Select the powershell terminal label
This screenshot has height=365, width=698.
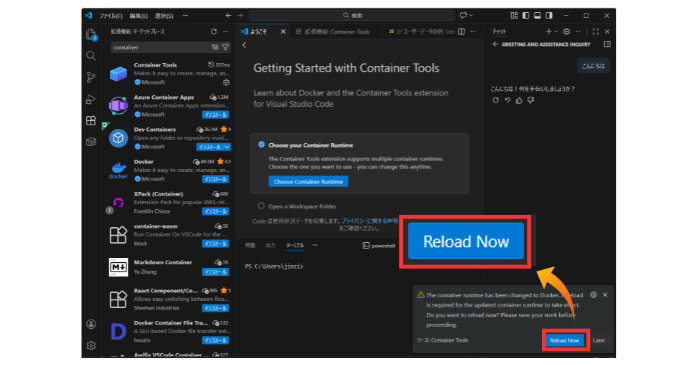(x=379, y=246)
